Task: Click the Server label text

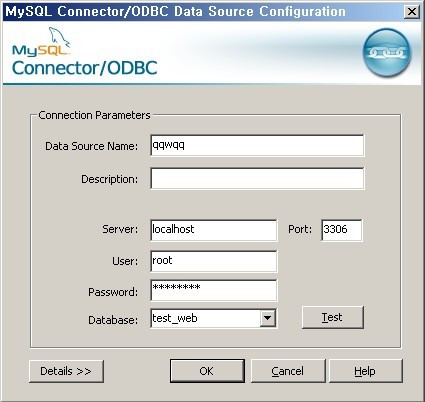Action: click(120, 229)
